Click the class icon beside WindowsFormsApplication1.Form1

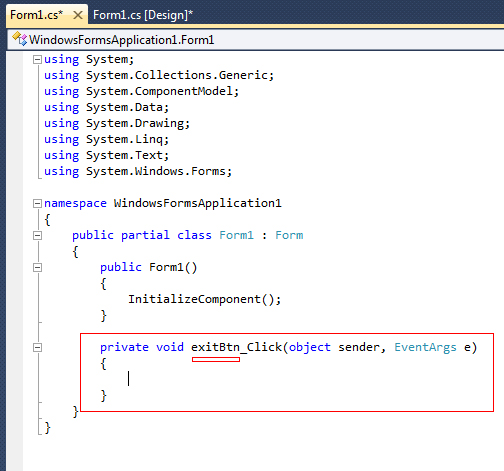[x=19, y=39]
